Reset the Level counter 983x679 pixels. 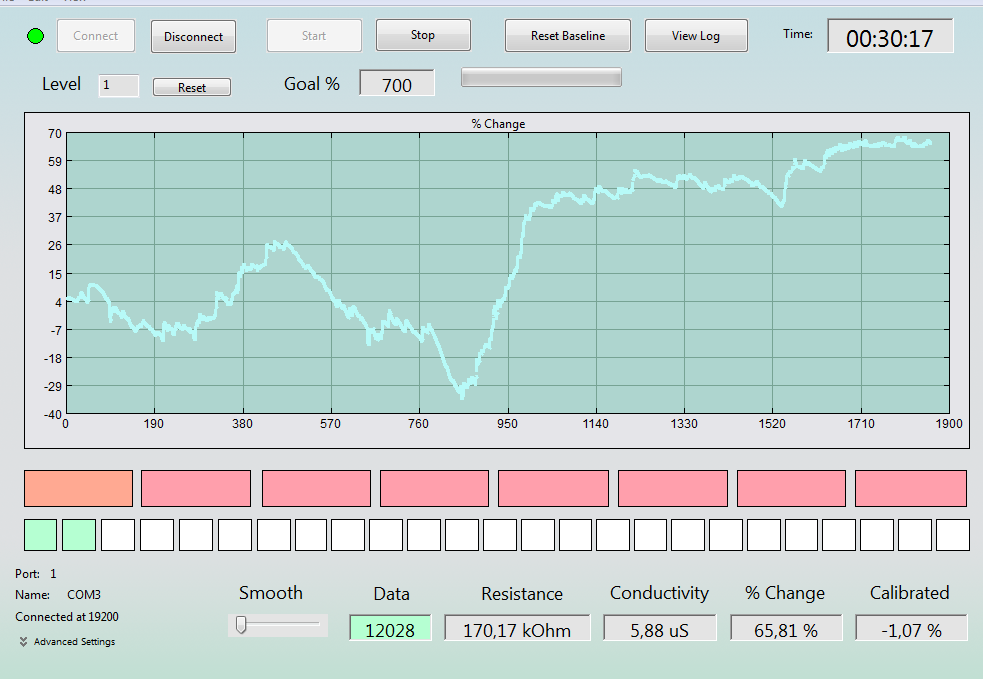click(x=192, y=87)
